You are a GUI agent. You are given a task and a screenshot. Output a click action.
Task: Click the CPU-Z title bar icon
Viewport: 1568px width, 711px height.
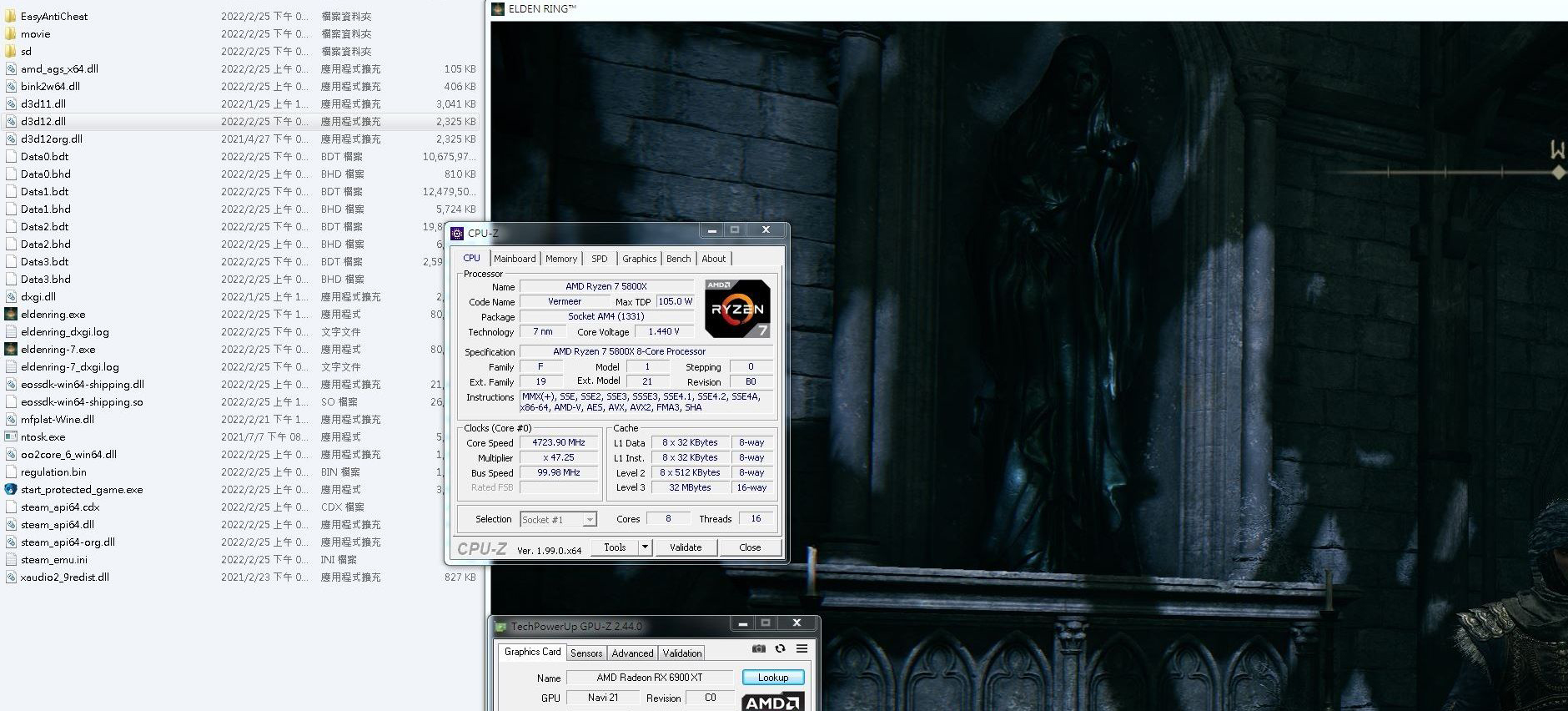tap(457, 233)
